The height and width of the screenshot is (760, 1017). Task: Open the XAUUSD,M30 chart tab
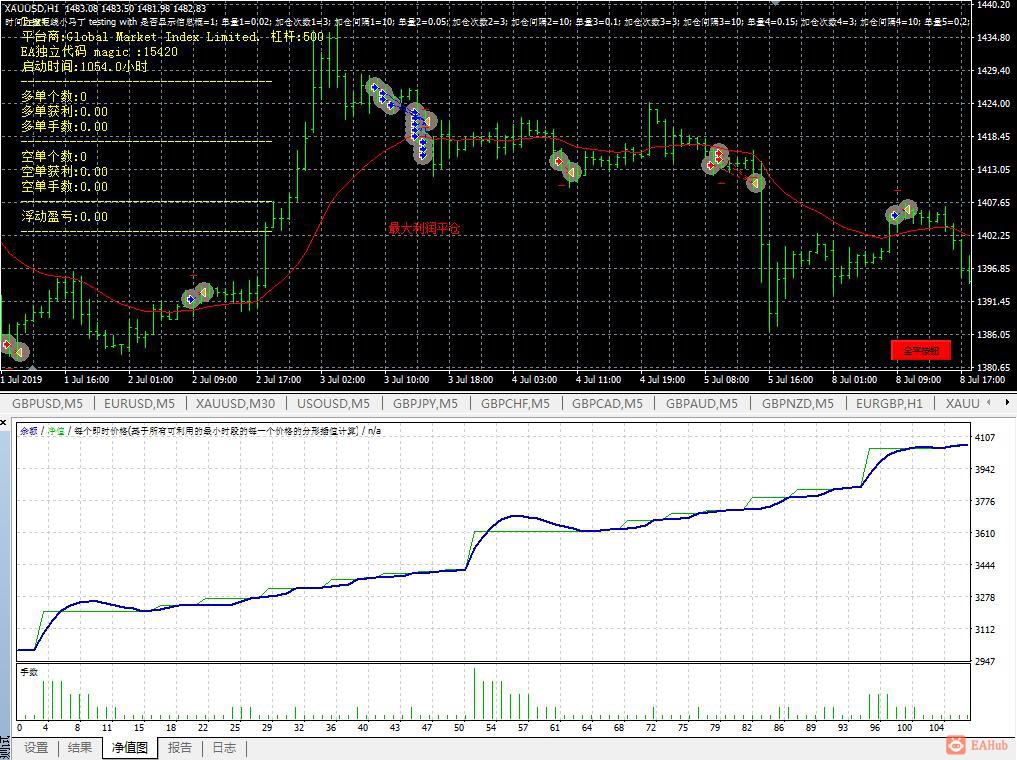click(235, 403)
